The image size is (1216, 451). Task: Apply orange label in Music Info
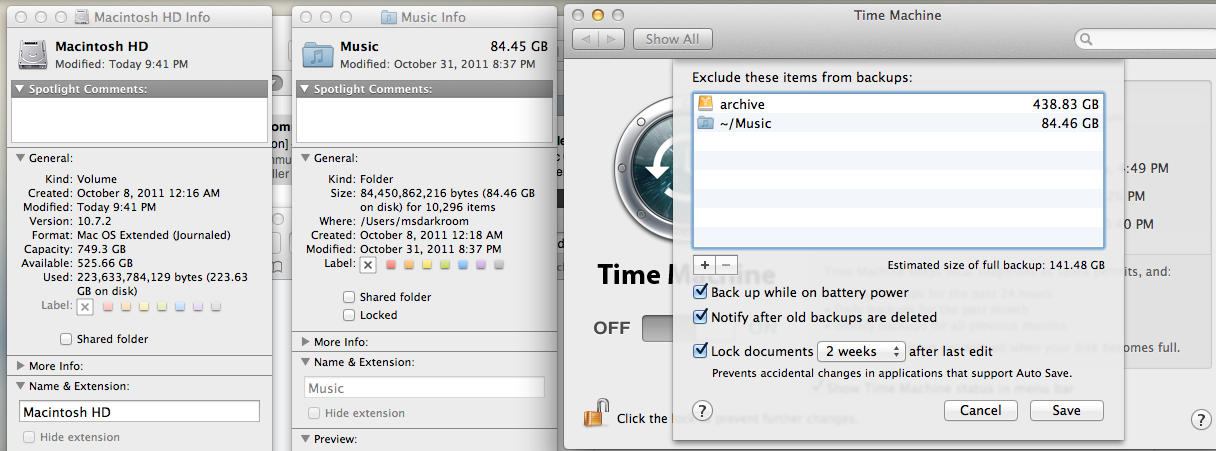(407, 264)
